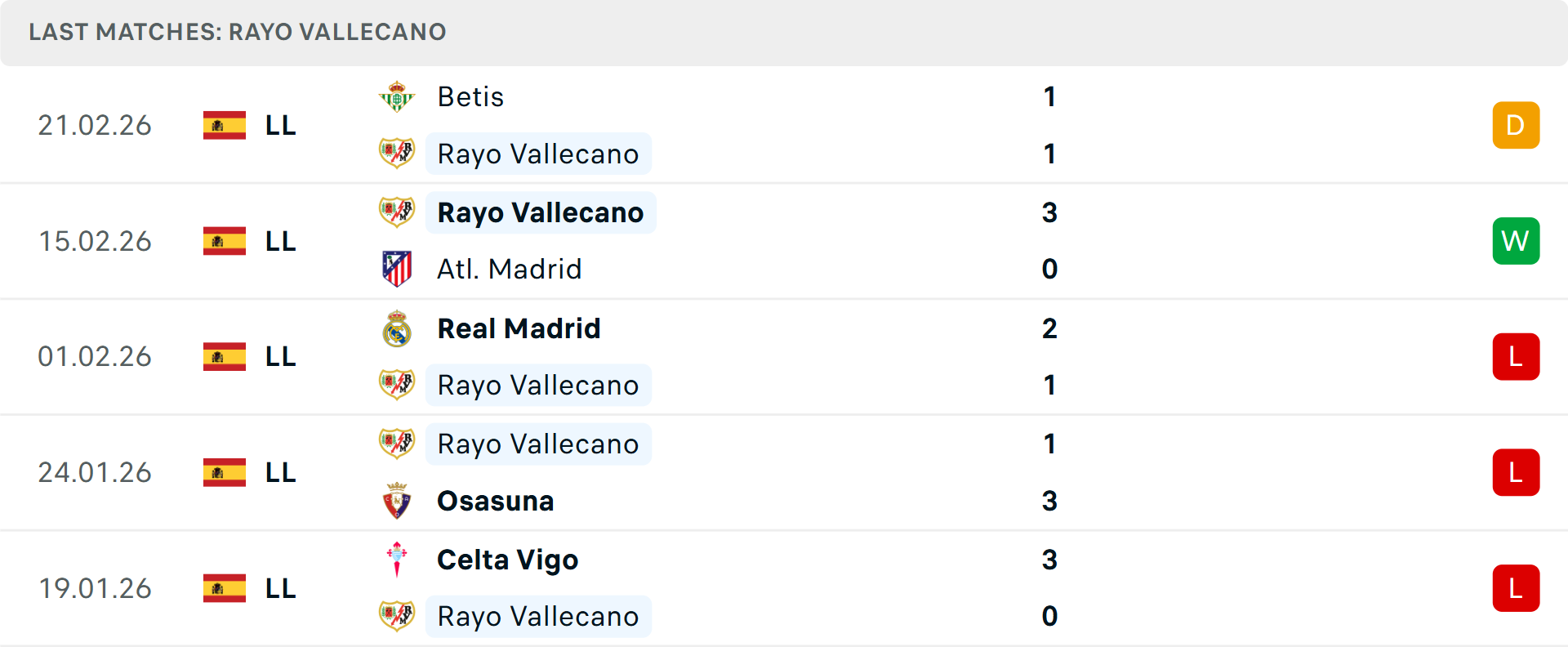This screenshot has height=647, width=1568.
Task: Open the Rayo Vallecano team link beneath Betis
Action: [538, 153]
